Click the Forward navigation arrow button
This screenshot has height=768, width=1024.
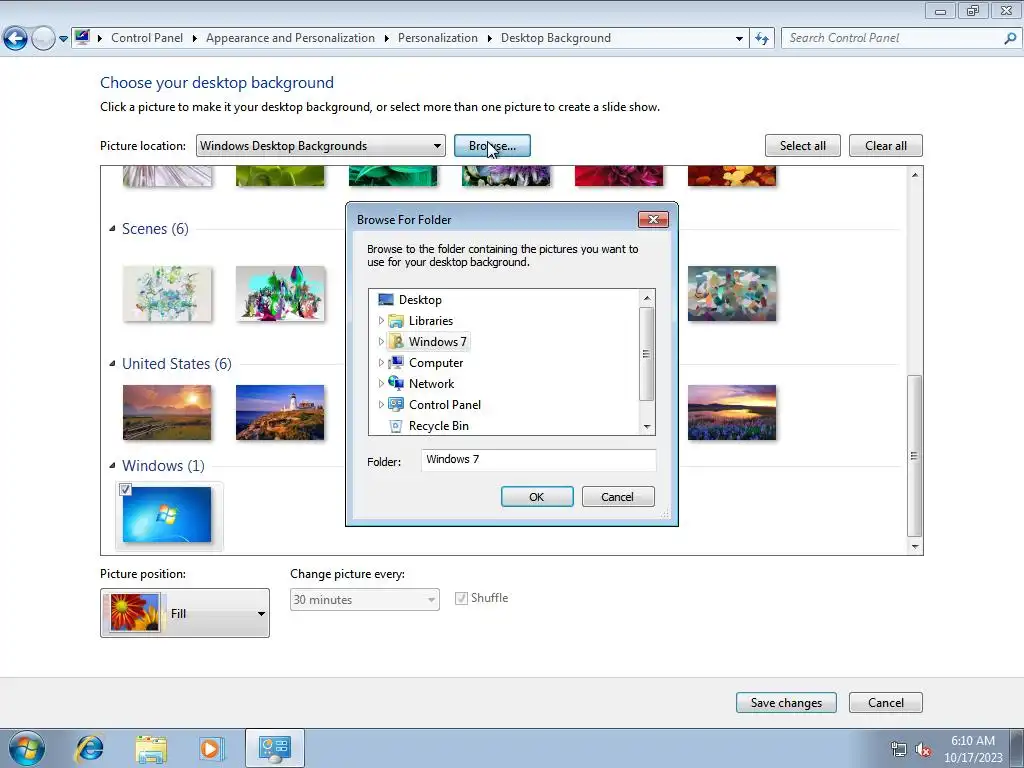[x=43, y=39]
